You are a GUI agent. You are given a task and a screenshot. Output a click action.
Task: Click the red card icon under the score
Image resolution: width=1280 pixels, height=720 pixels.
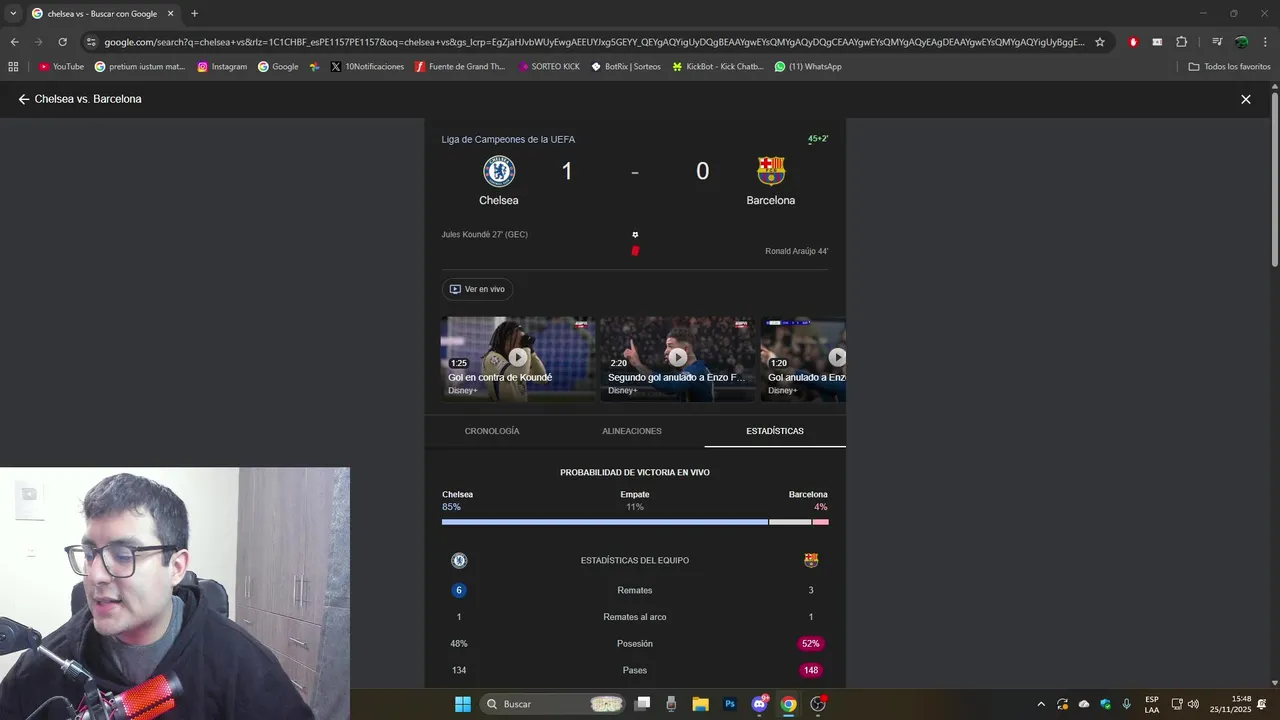pyautogui.click(x=635, y=251)
